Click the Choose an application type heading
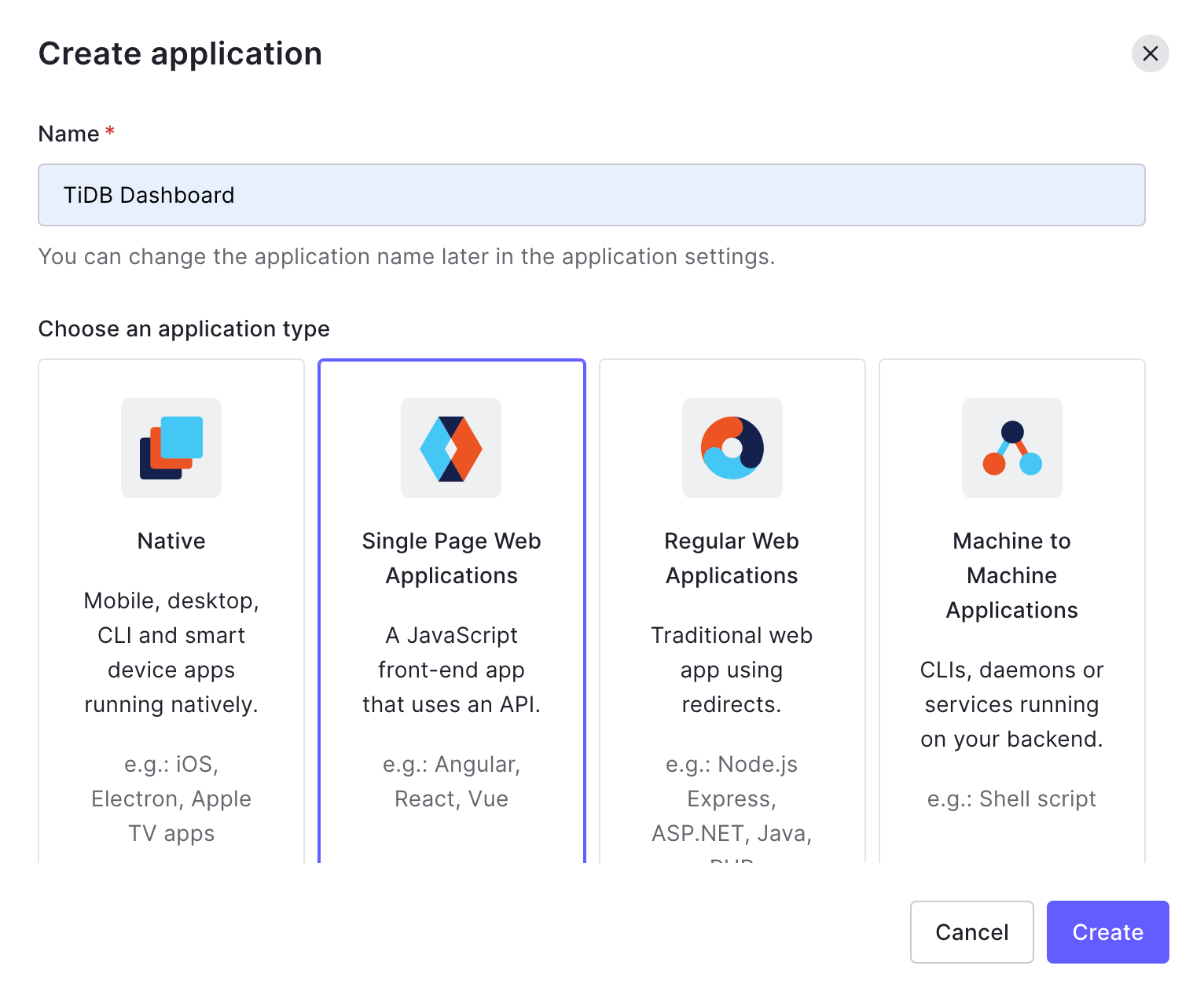This screenshot has height=984, width=1204. [184, 329]
